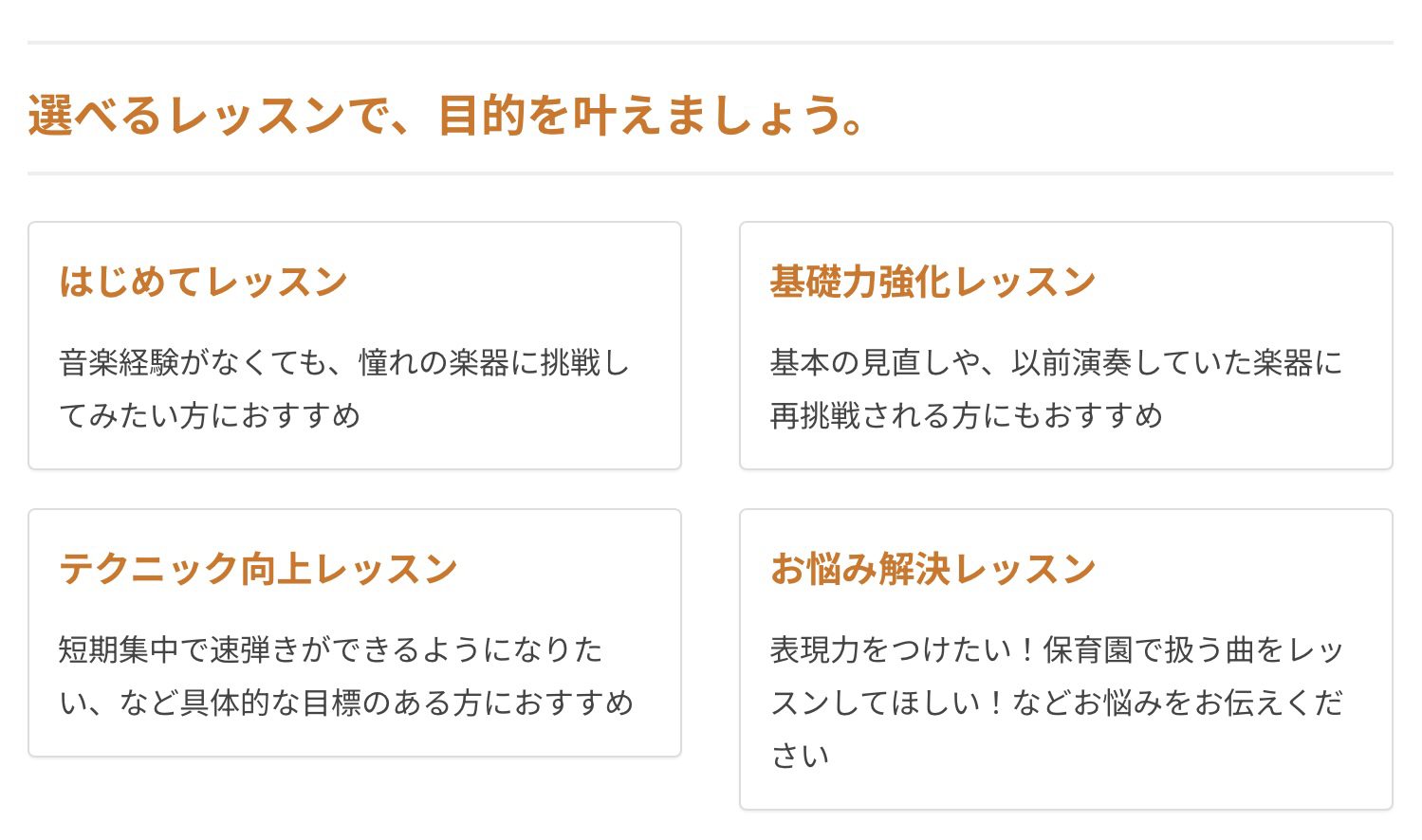Open the テクニック向上レッスン card title
The image size is (1422, 840).
click(x=258, y=570)
